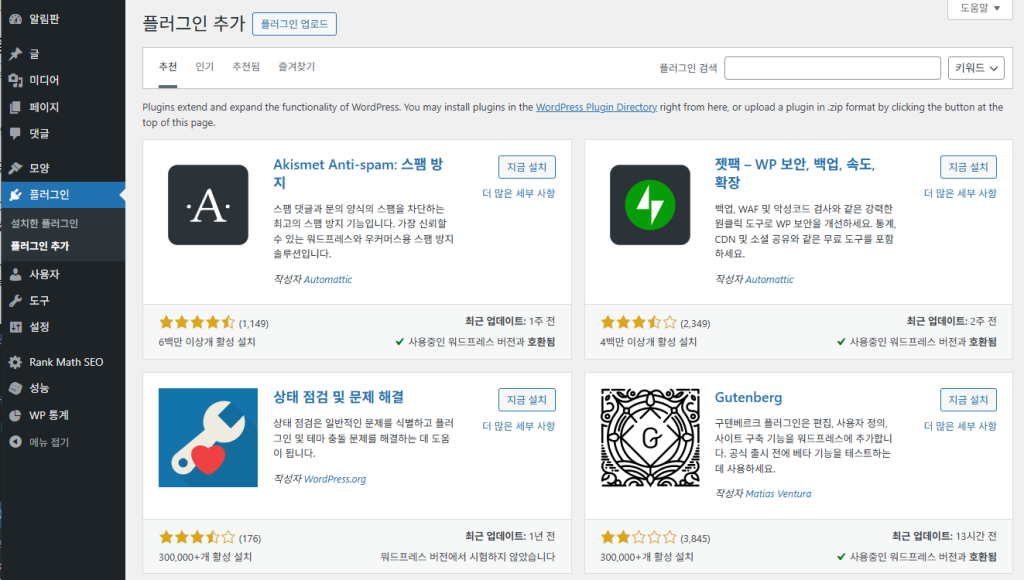
Task: Collapse the sidebar with 메뉴 접기
Action: pos(48,442)
